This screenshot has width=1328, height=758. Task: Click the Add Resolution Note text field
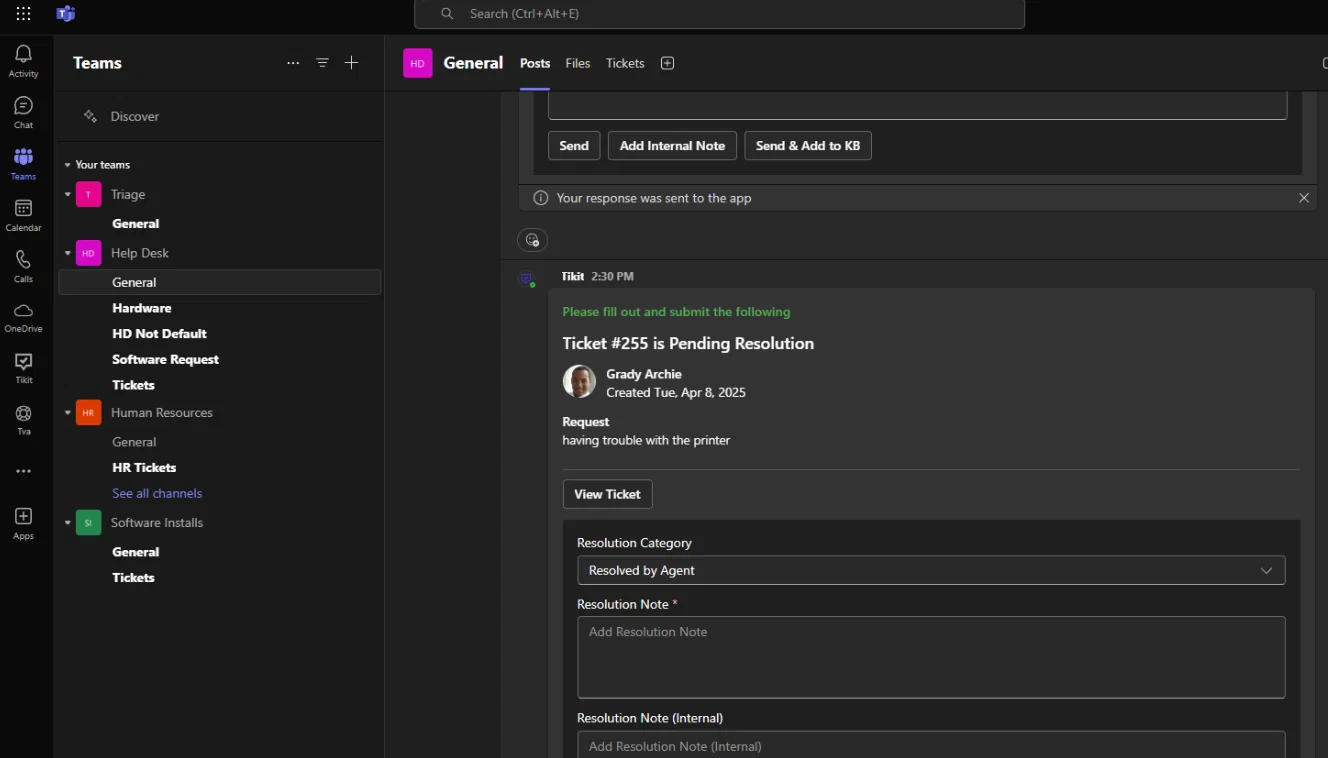pyautogui.click(x=931, y=657)
